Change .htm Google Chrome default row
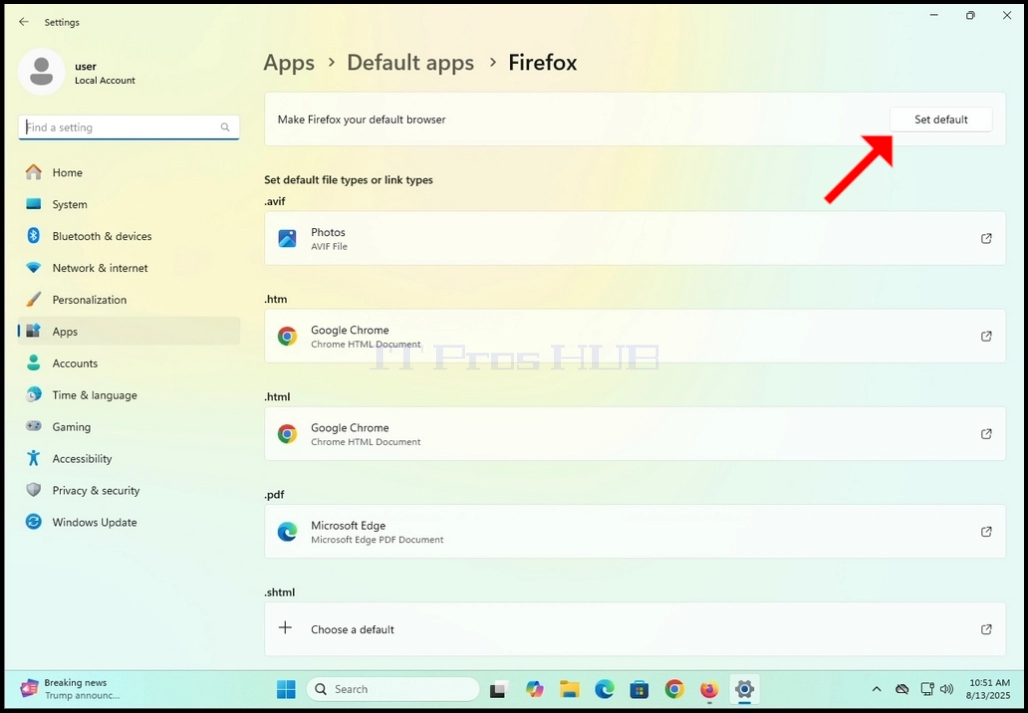1028x713 pixels. 635,336
